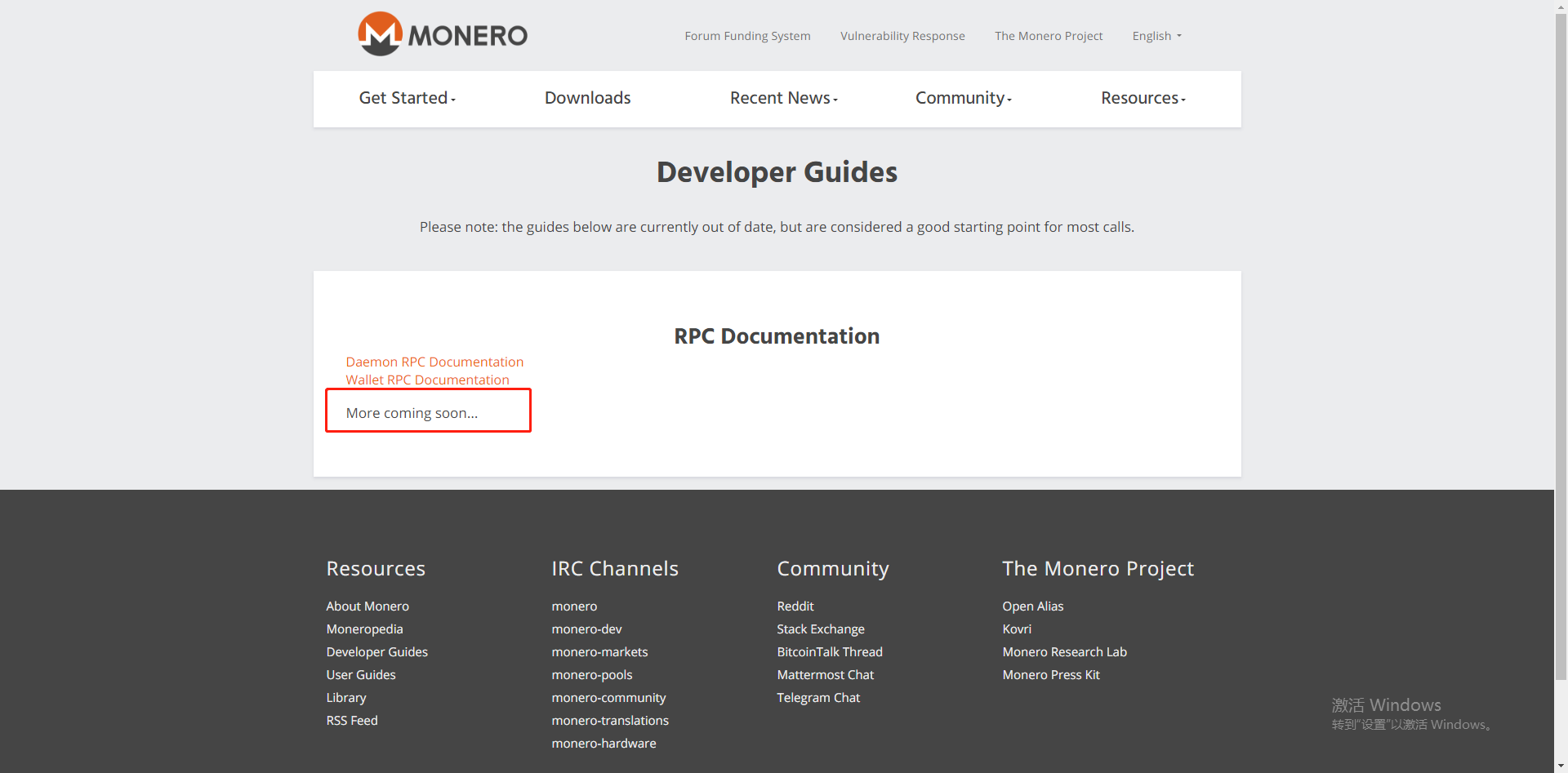Image resolution: width=1568 pixels, height=773 pixels.
Task: Click the scrollbar up arrow
Action: pos(1561,7)
